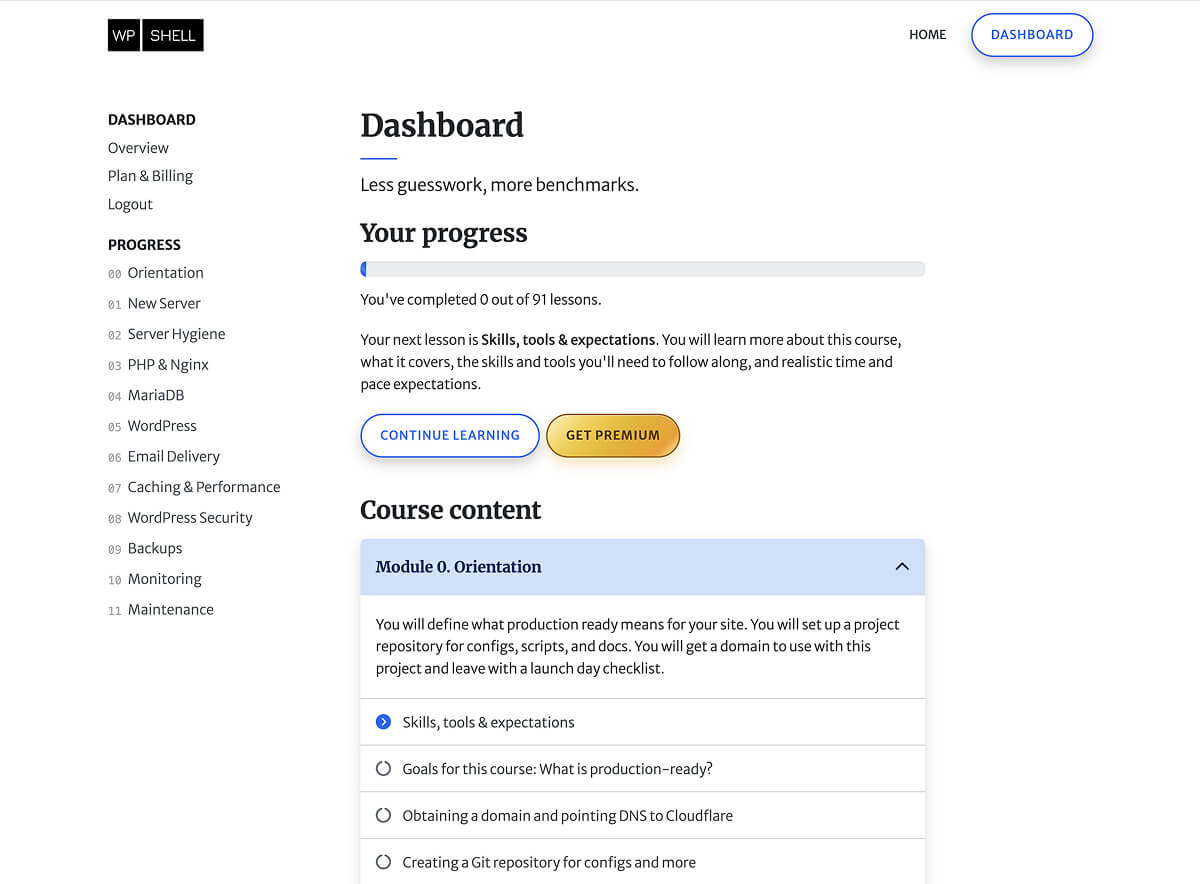The height and width of the screenshot is (884, 1200).
Task: Open Overview in the sidebar
Action: pos(138,148)
